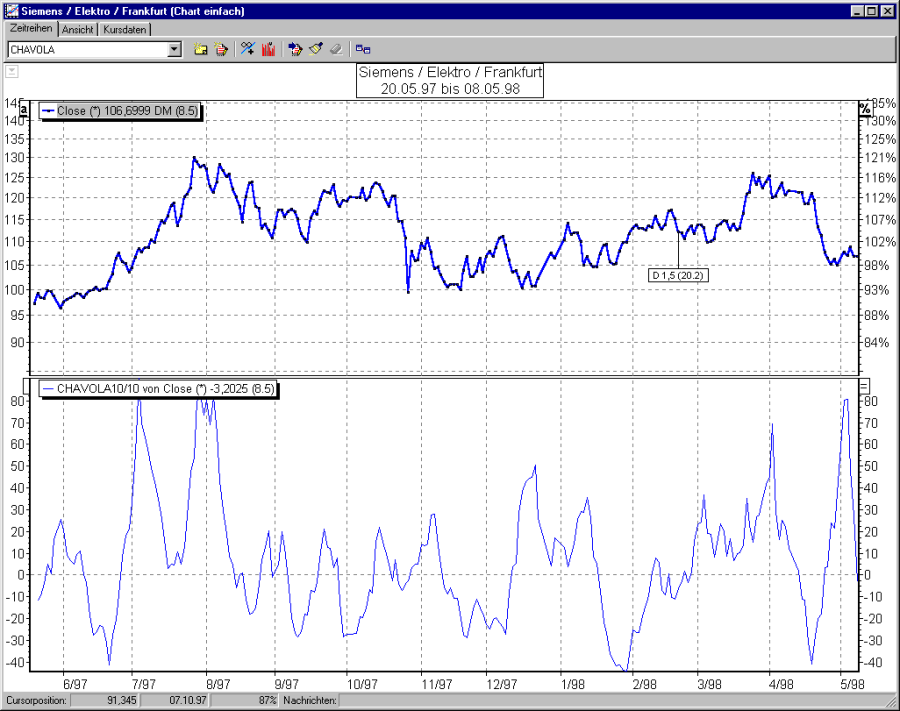
Task: Switch to the Ansicht tab
Action: [79, 30]
